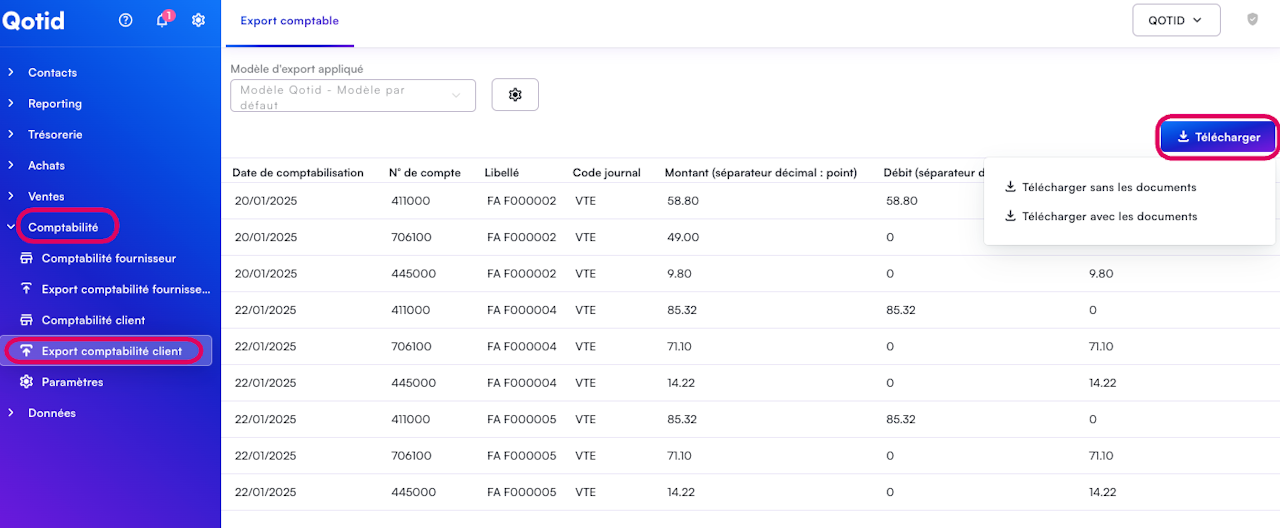Select Export comptabilité client entry
Viewport: 1280px width, 528px height.
[x=111, y=351]
